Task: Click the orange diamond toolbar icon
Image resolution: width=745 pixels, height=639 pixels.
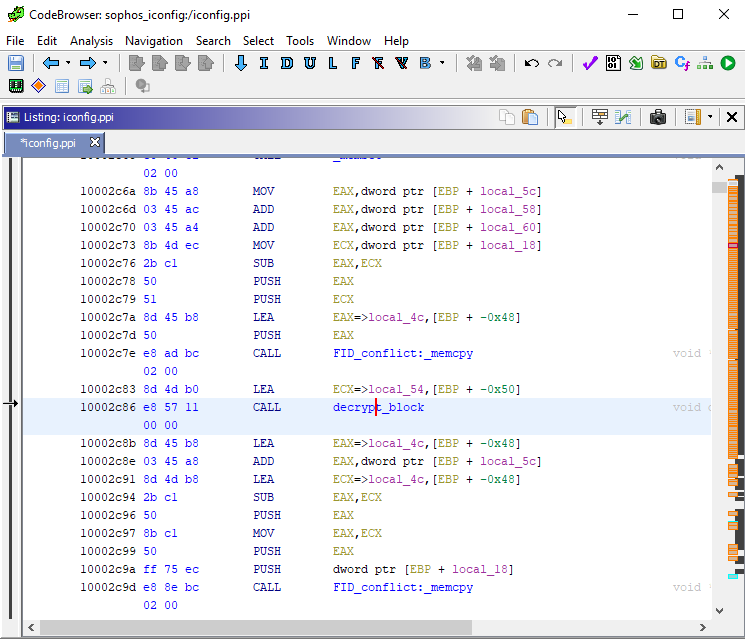Action: point(38,86)
